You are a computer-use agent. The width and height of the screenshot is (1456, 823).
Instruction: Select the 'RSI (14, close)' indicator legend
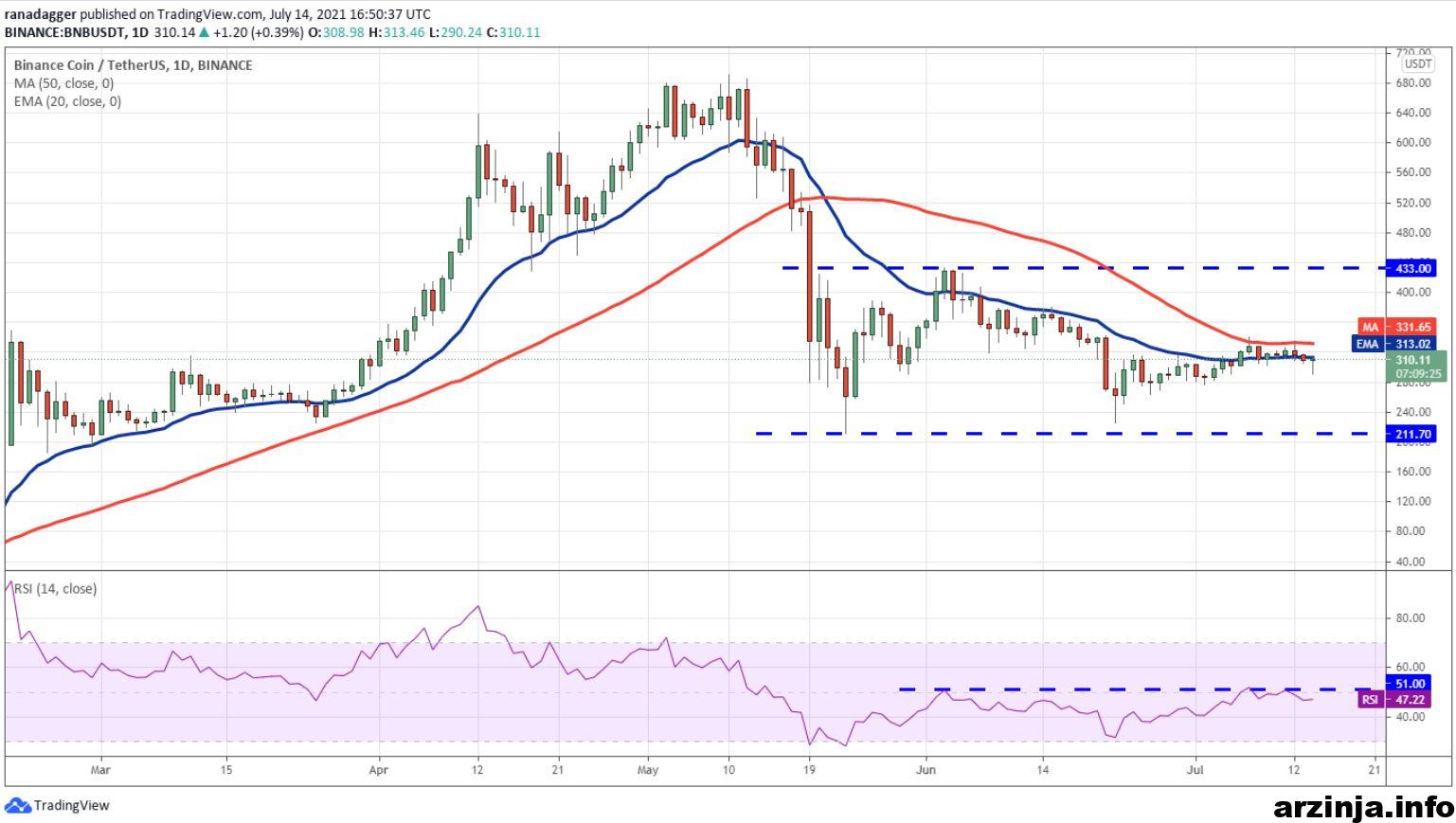[55, 588]
